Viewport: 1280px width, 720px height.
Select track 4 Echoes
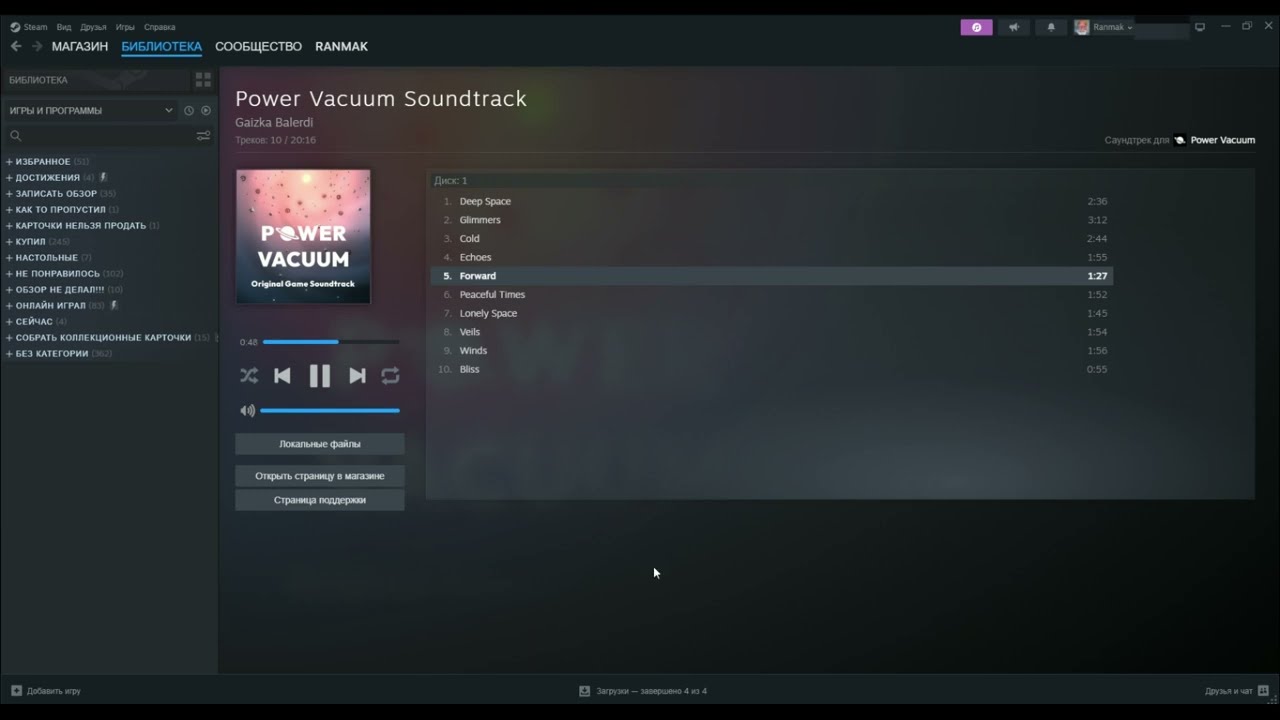(x=772, y=257)
